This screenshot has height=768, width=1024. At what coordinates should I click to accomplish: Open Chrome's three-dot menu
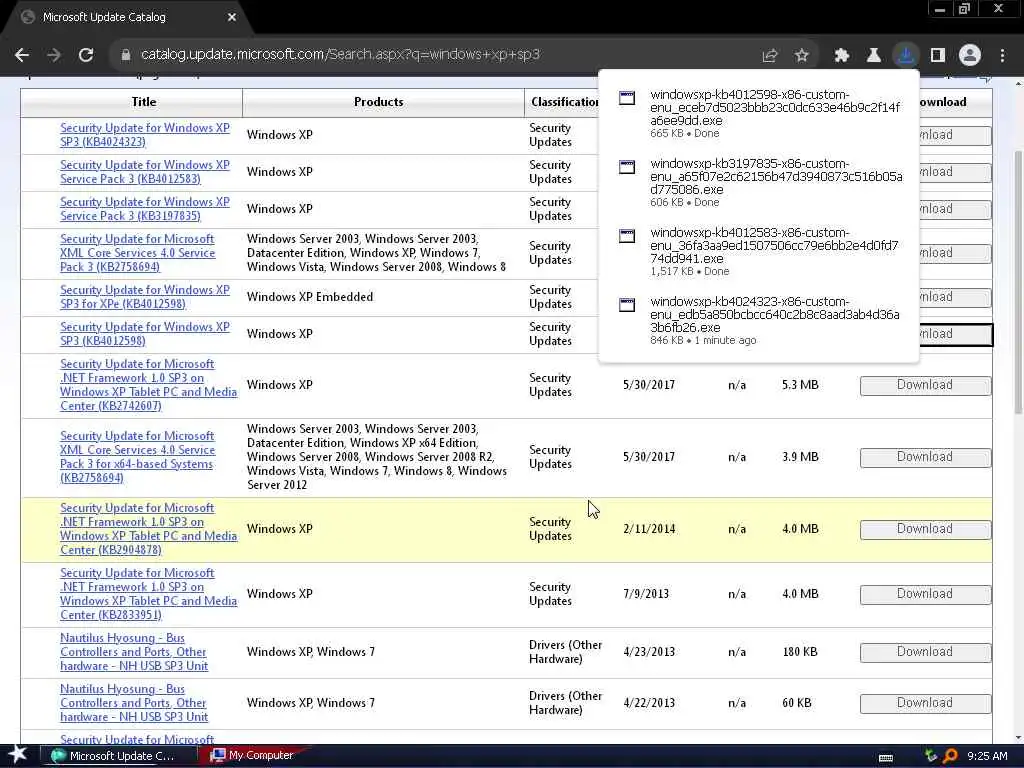1002,56
